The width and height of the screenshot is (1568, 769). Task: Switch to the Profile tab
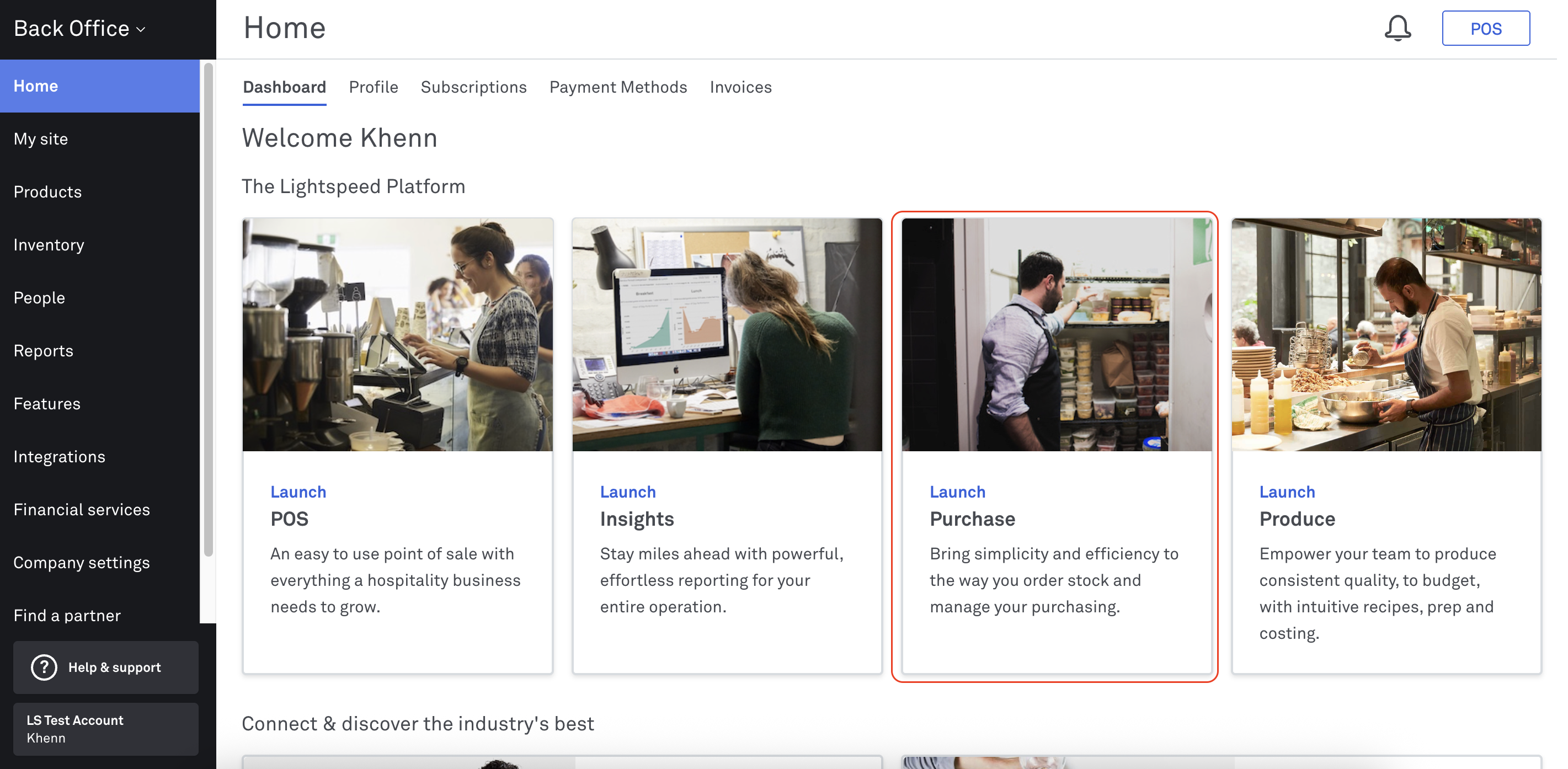pos(374,87)
